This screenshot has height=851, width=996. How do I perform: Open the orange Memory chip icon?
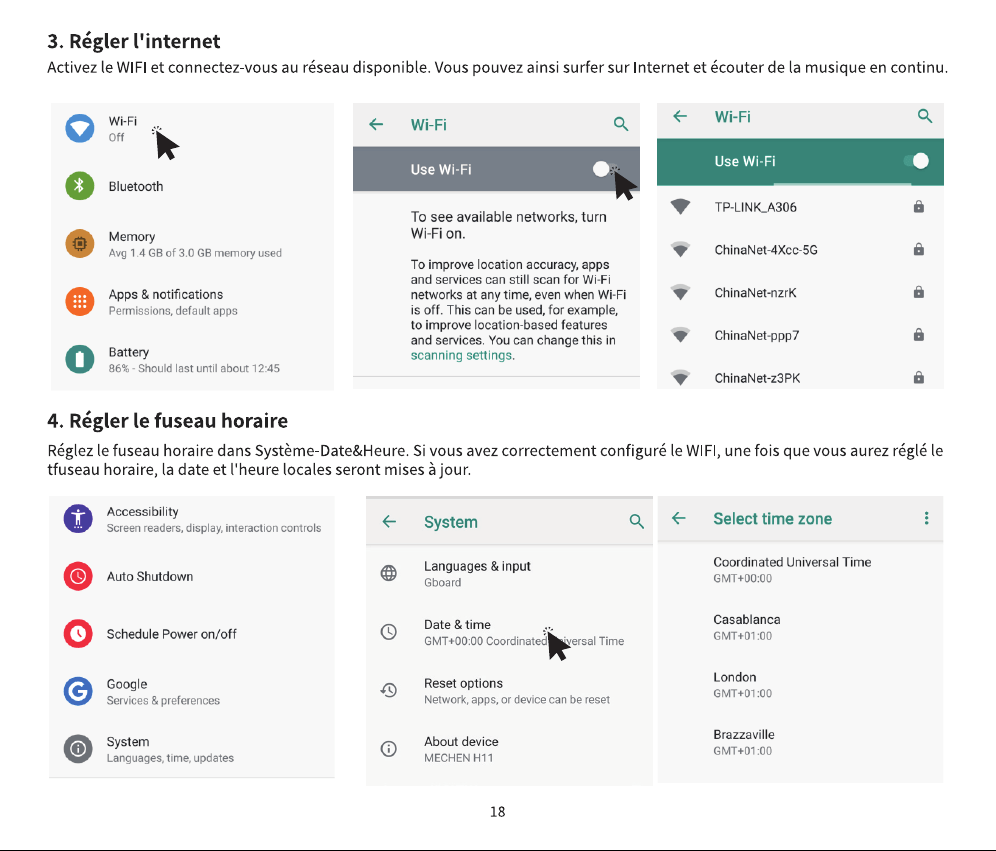coord(79,243)
